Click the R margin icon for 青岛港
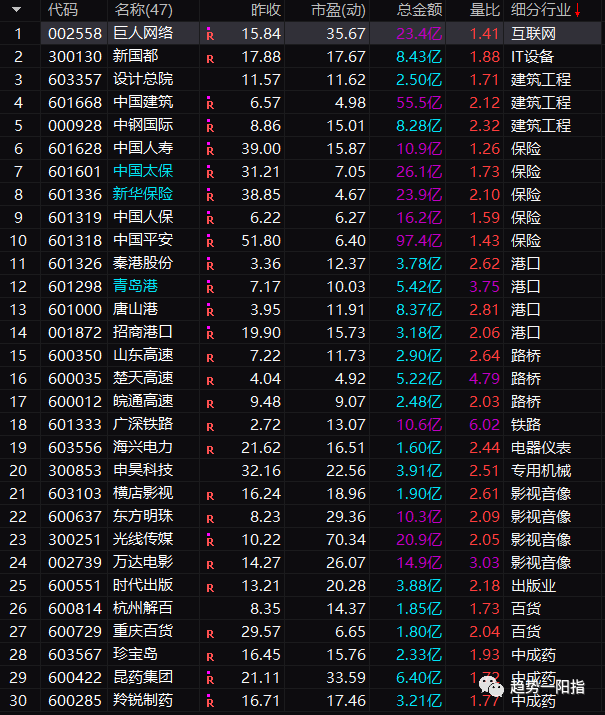Screen dimensions: 605x715 [x=210, y=287]
